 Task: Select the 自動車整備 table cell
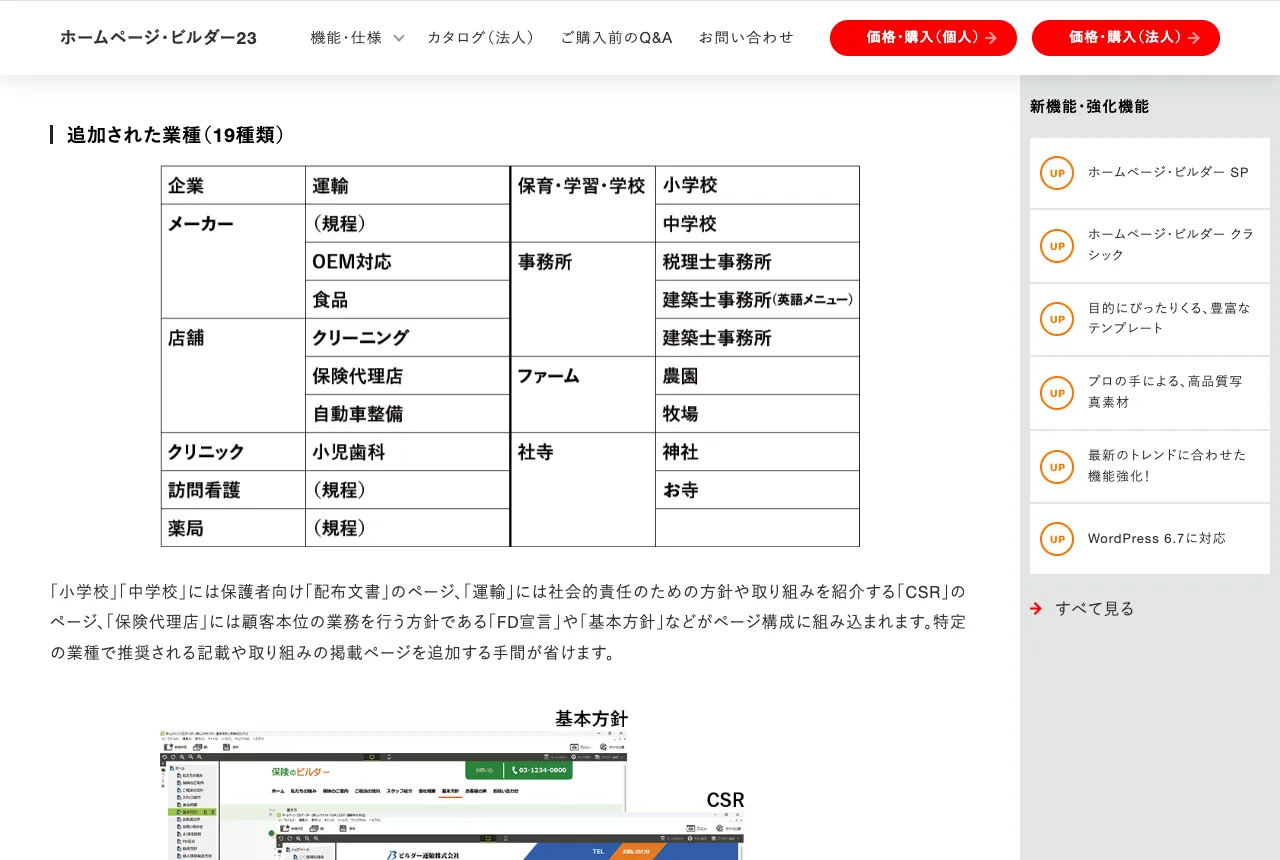[x=408, y=414]
